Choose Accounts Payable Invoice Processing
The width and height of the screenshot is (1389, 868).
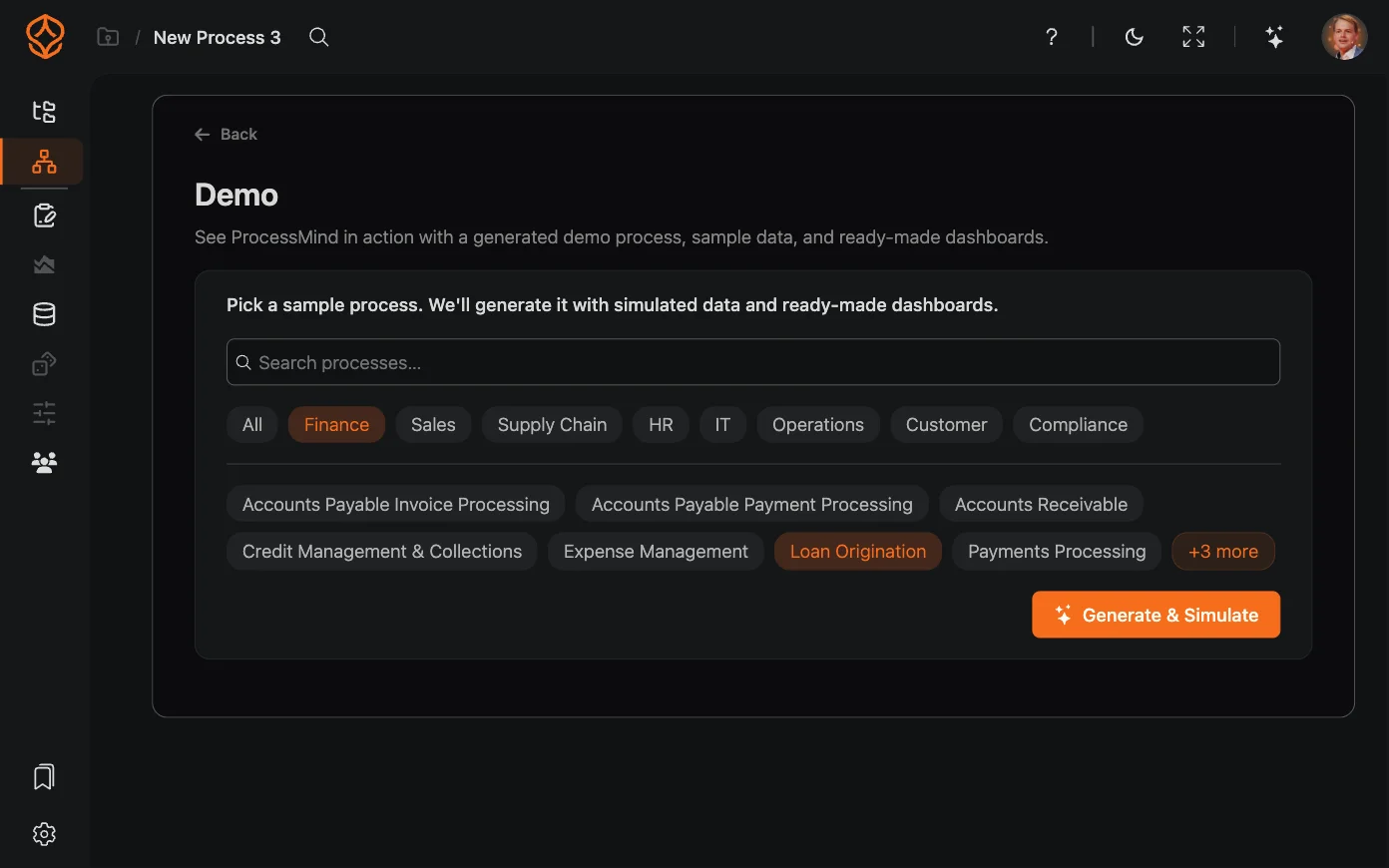point(396,505)
